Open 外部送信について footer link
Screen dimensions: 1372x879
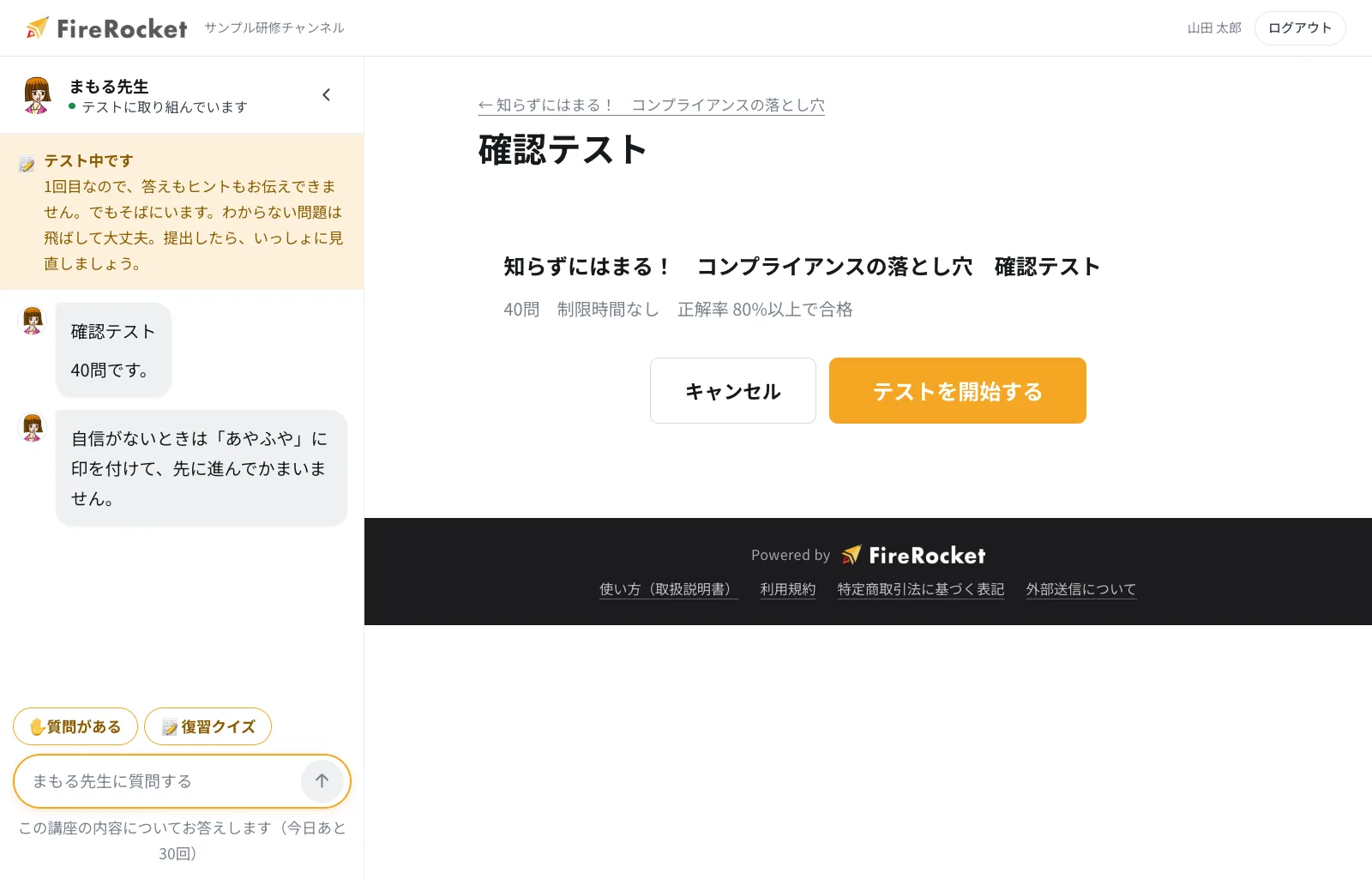click(x=1081, y=589)
